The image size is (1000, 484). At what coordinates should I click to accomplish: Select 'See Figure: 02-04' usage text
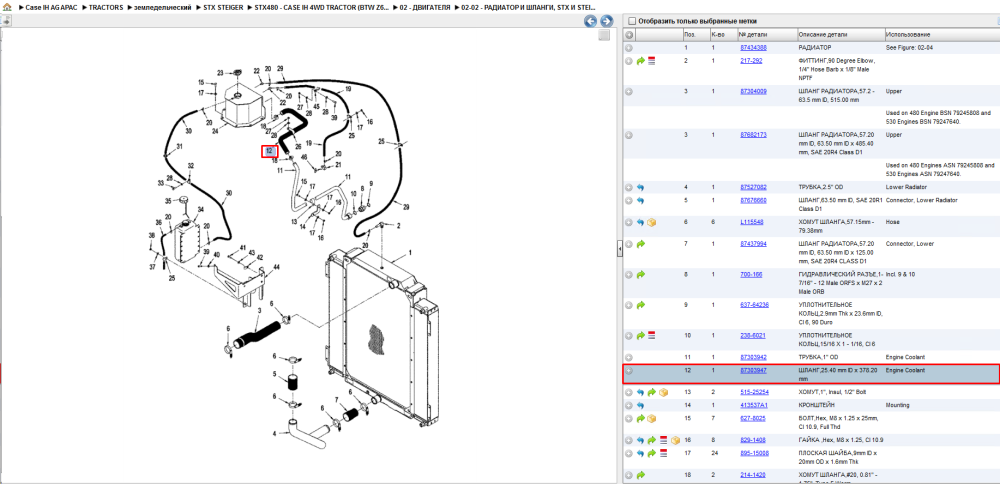point(909,48)
